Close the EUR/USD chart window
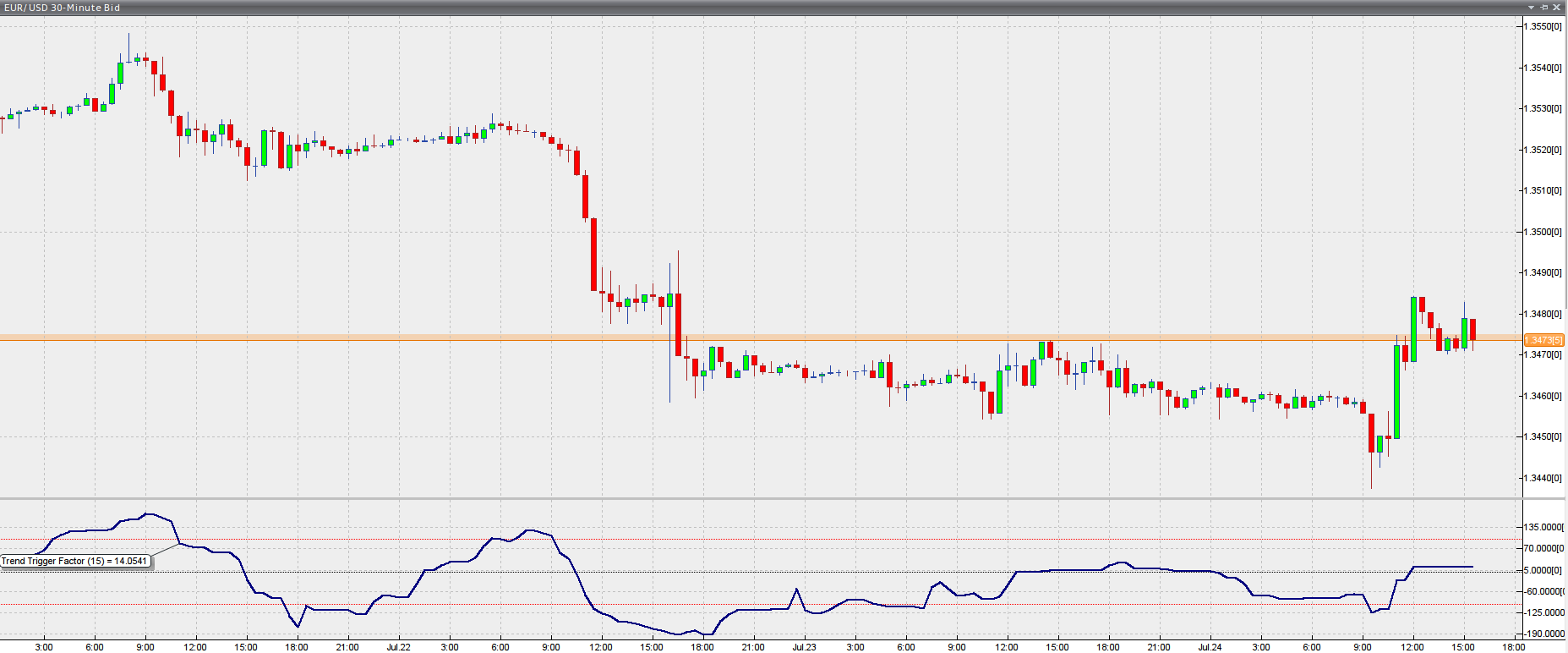This screenshot has height=653, width=1568. tap(1556, 7)
